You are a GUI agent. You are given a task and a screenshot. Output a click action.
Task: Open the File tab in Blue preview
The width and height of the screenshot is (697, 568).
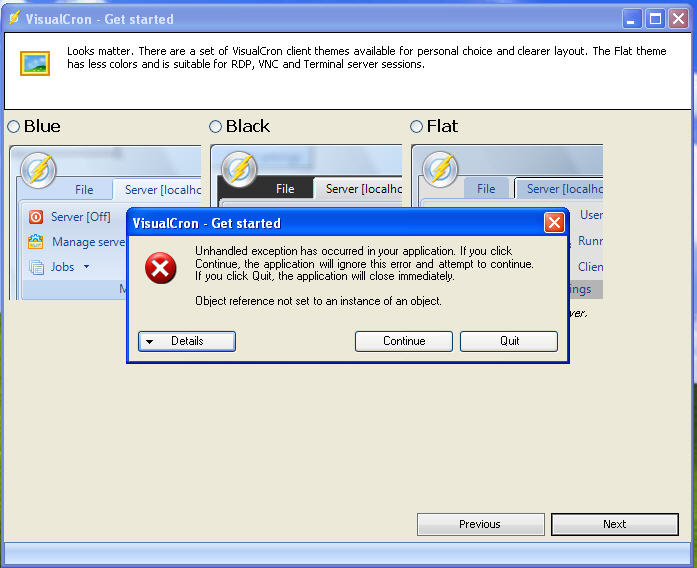[x=84, y=189]
